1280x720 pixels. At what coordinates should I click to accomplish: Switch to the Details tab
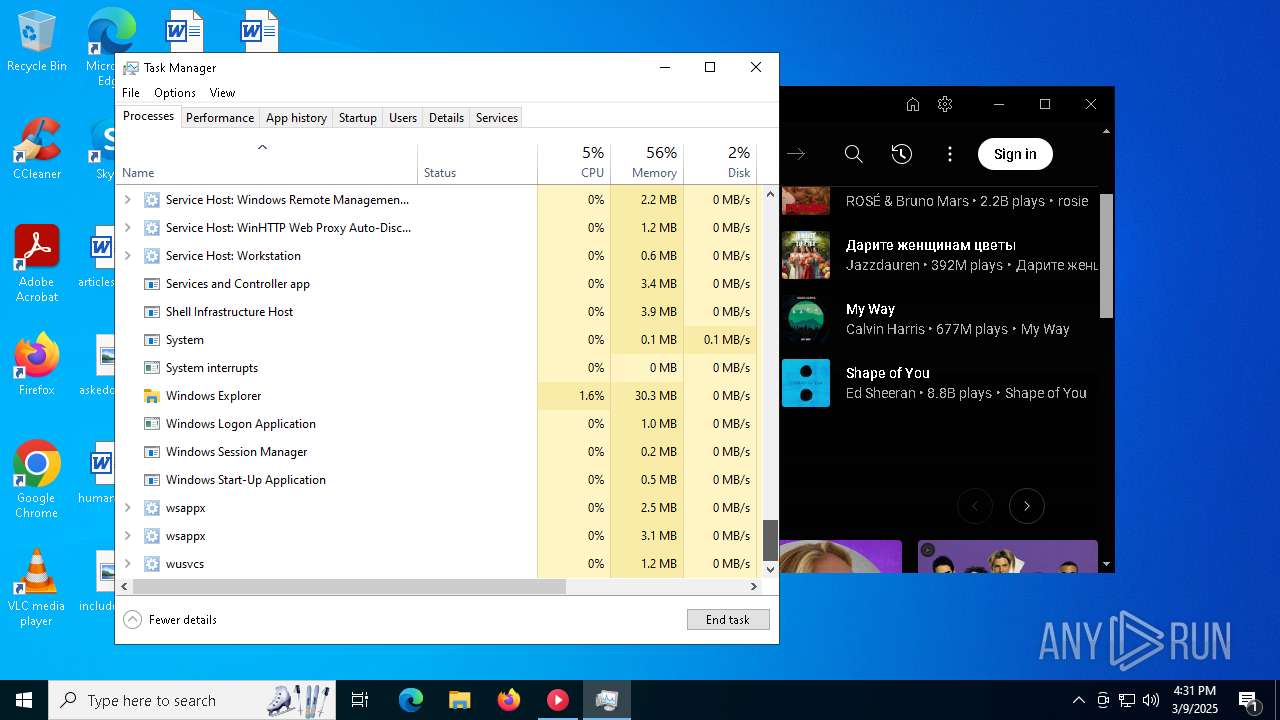click(x=446, y=118)
